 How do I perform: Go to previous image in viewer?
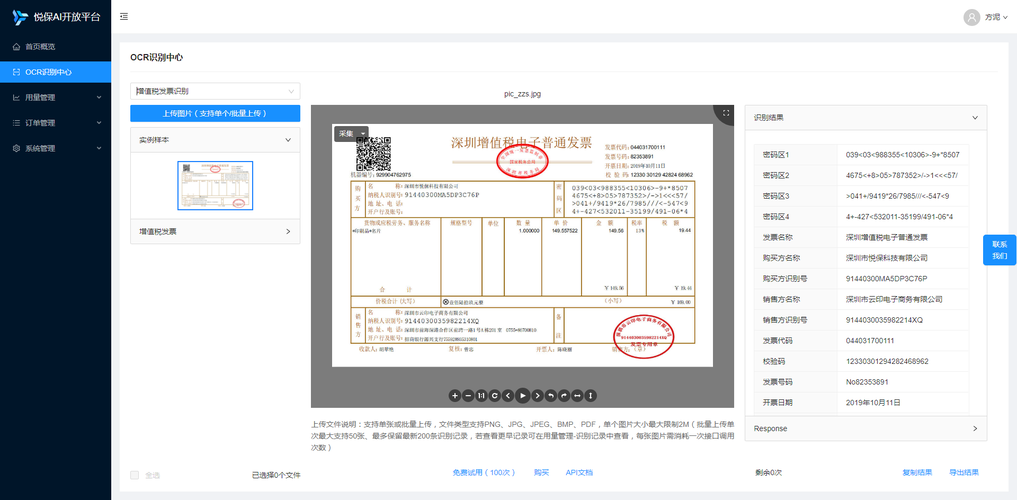[x=508, y=395]
